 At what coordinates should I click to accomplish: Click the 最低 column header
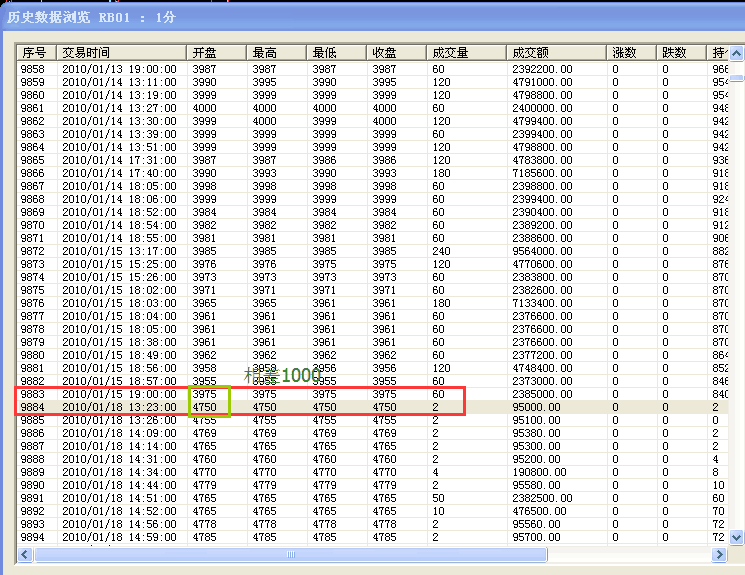click(337, 52)
